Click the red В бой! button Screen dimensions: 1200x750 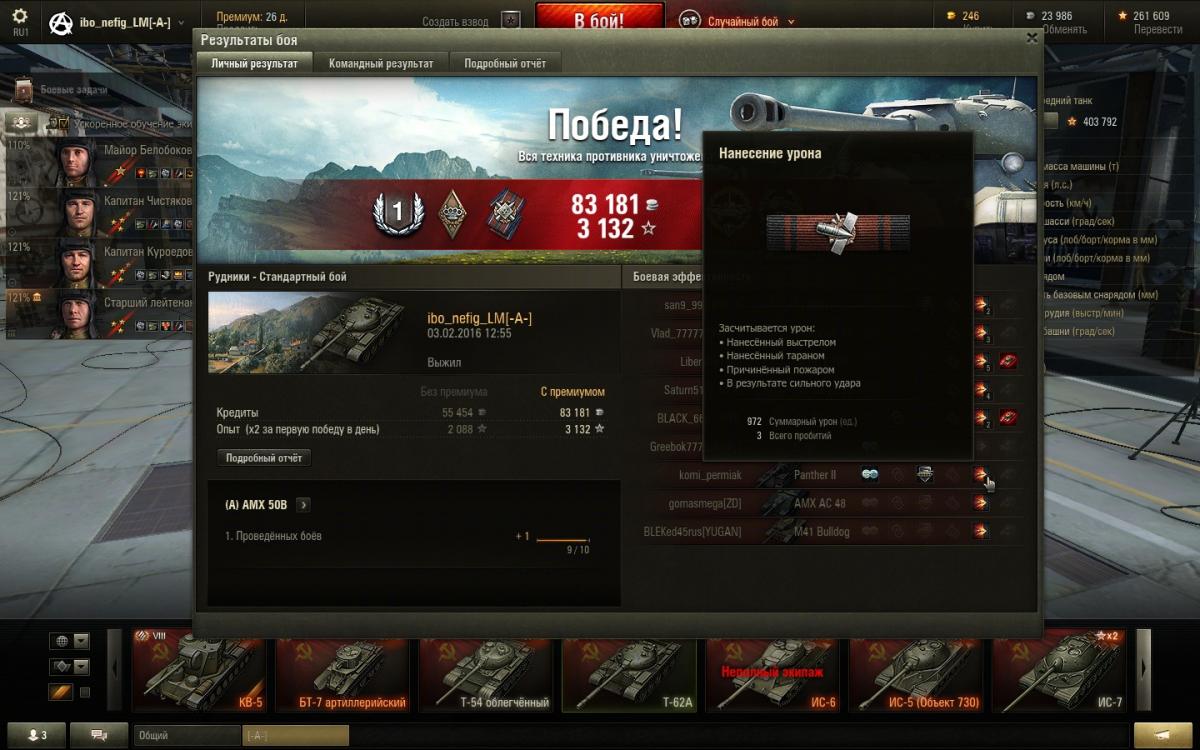point(600,19)
